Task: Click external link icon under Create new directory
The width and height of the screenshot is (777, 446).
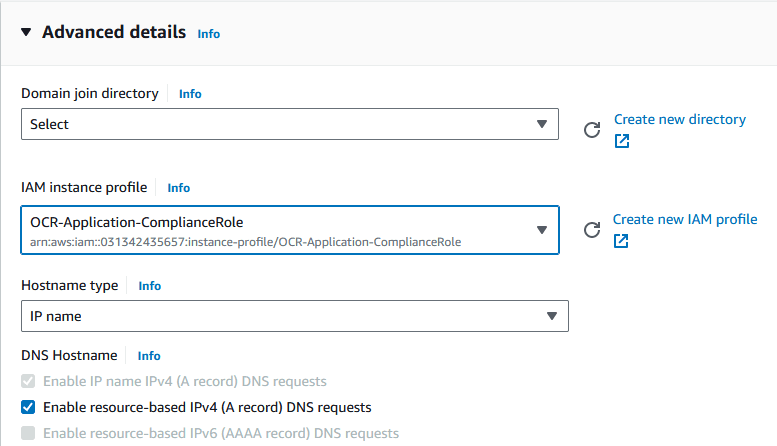Action: (x=621, y=141)
